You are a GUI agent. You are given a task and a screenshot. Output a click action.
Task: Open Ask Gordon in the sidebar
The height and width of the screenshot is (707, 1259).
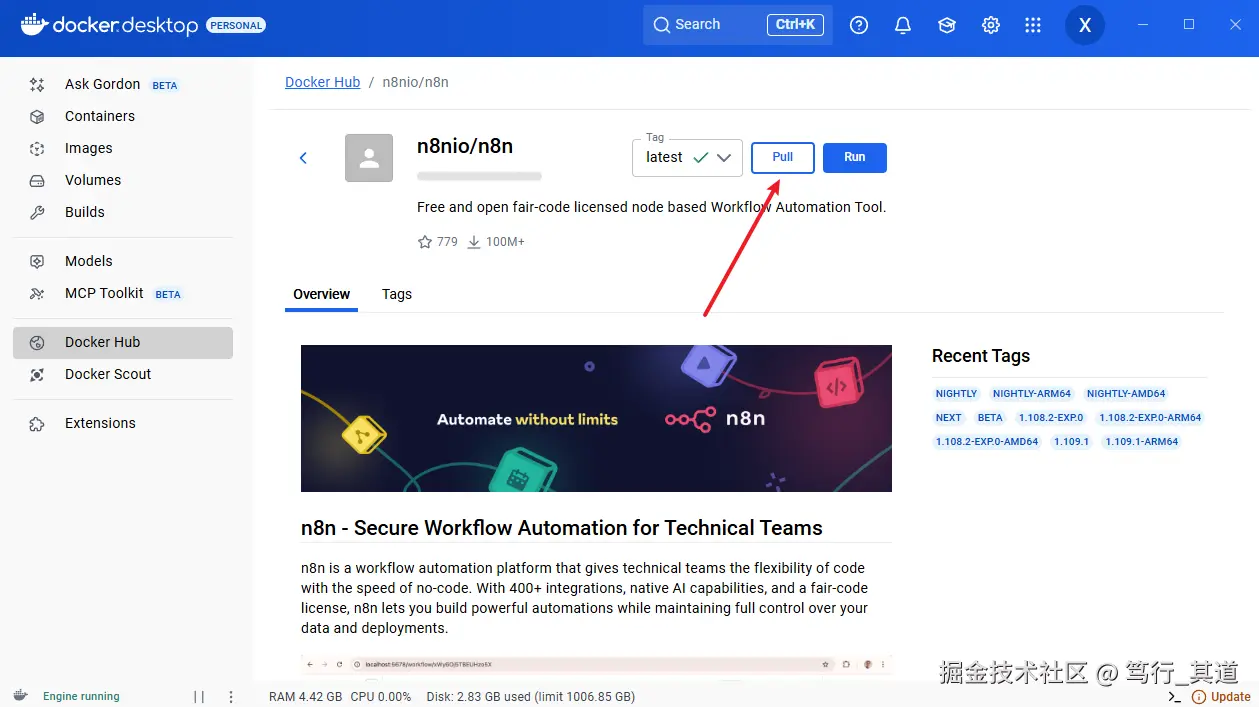pyautogui.click(x=123, y=84)
